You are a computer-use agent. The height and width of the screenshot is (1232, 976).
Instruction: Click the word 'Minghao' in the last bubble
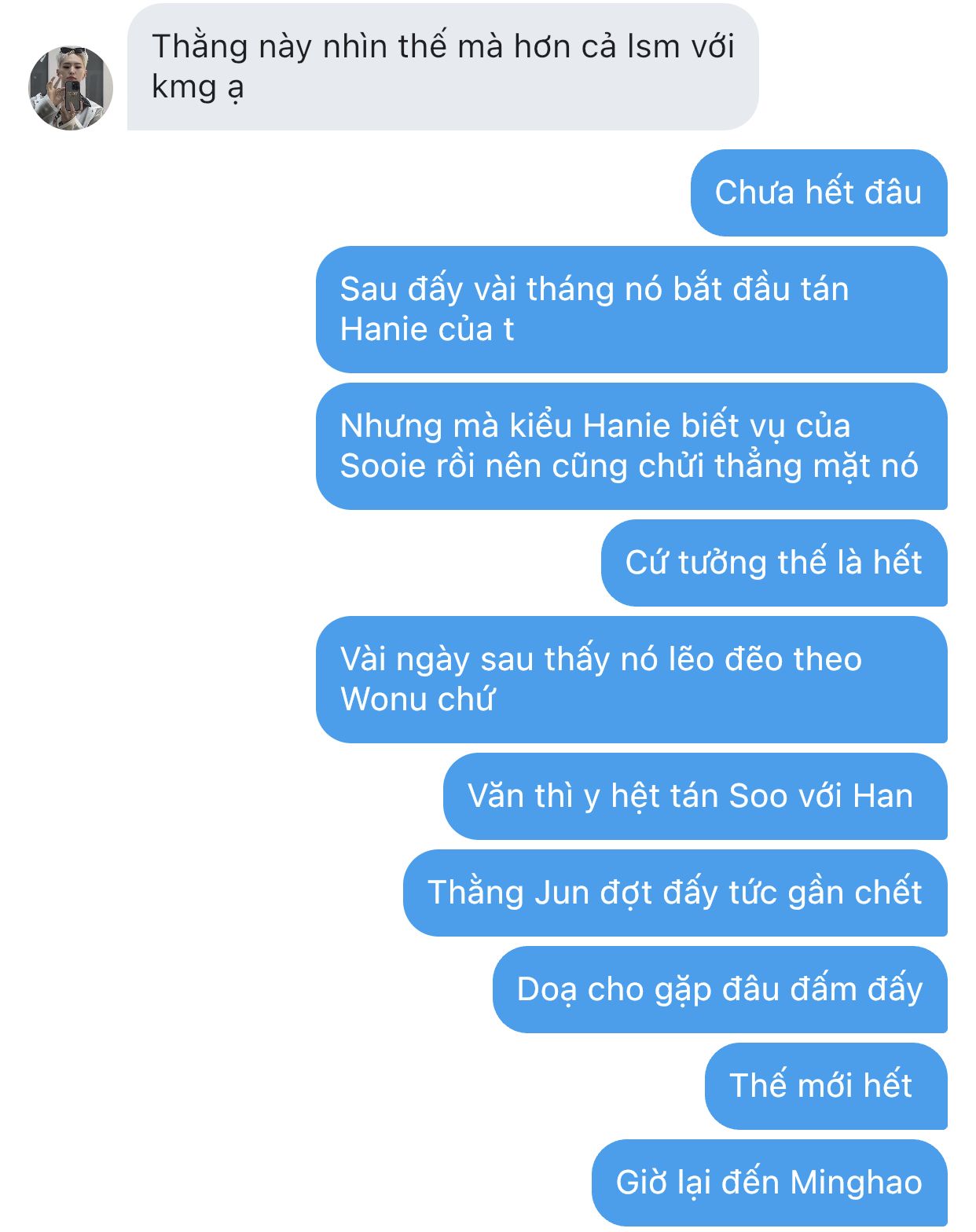pos(856,1182)
